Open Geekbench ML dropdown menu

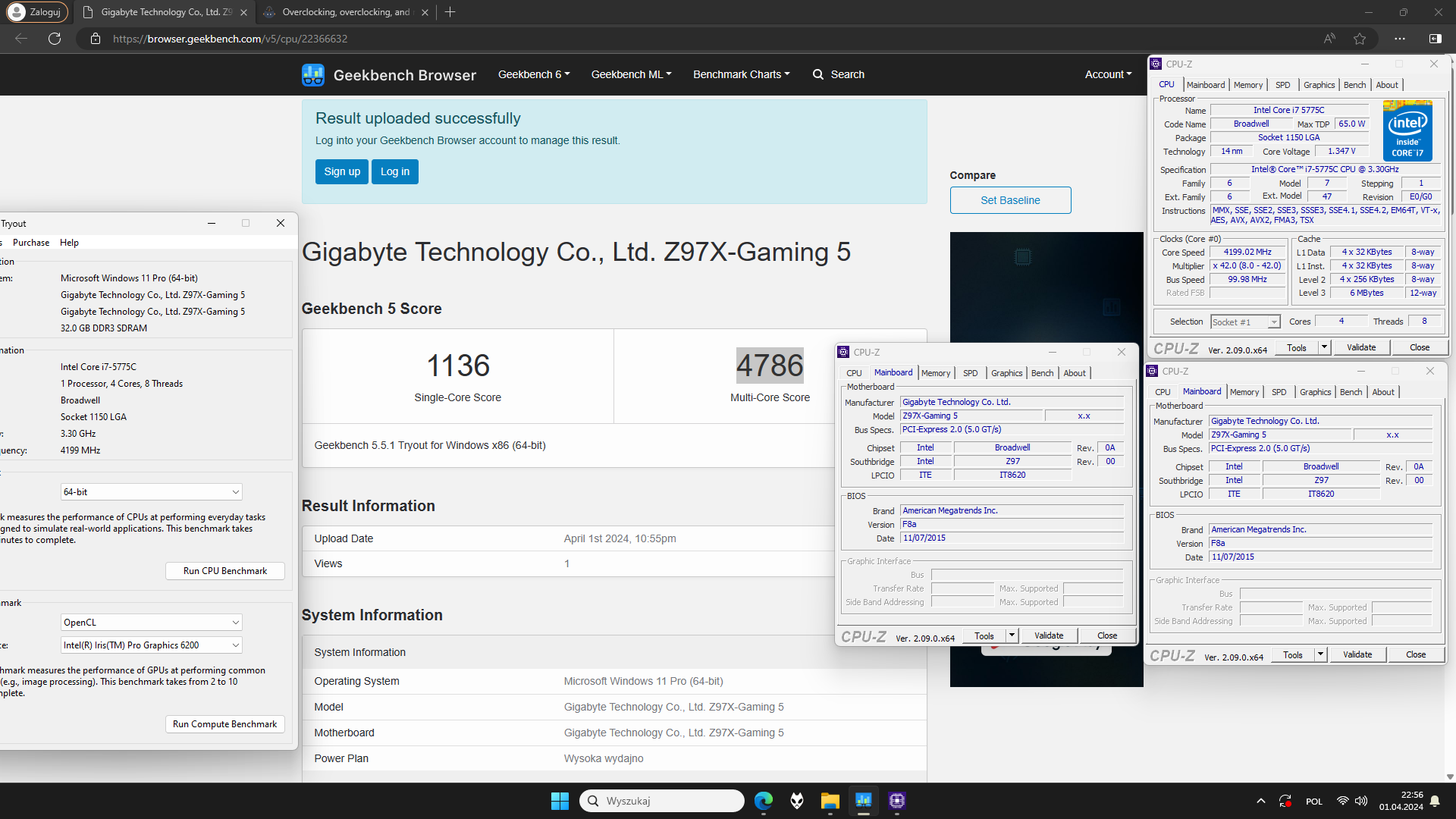tap(631, 74)
